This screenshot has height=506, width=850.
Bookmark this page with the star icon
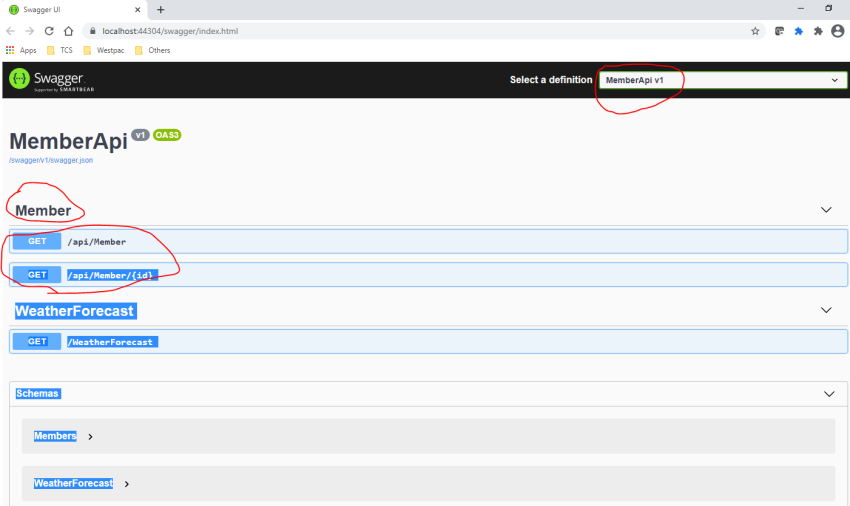click(755, 31)
